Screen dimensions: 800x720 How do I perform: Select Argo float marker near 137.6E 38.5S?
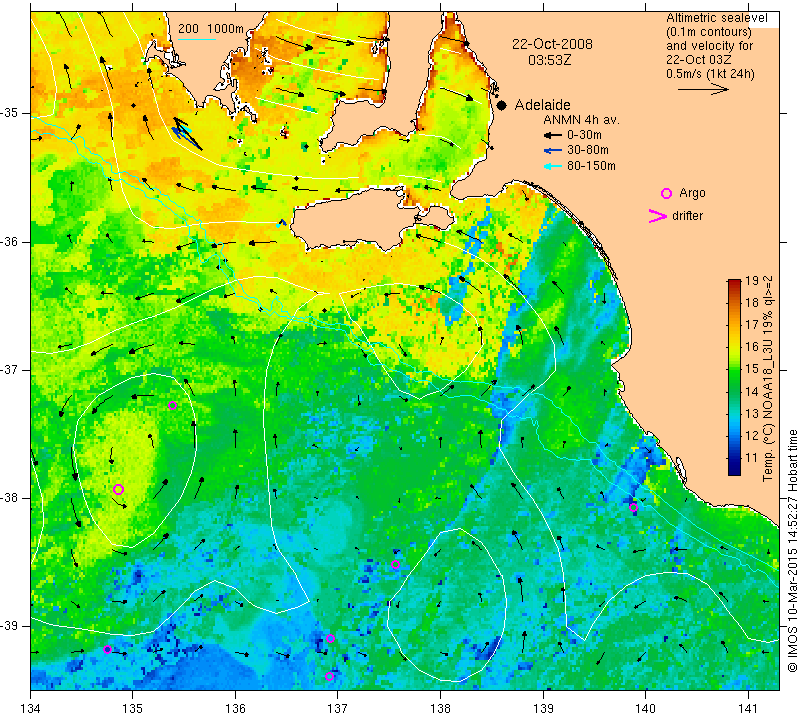[x=395, y=564]
